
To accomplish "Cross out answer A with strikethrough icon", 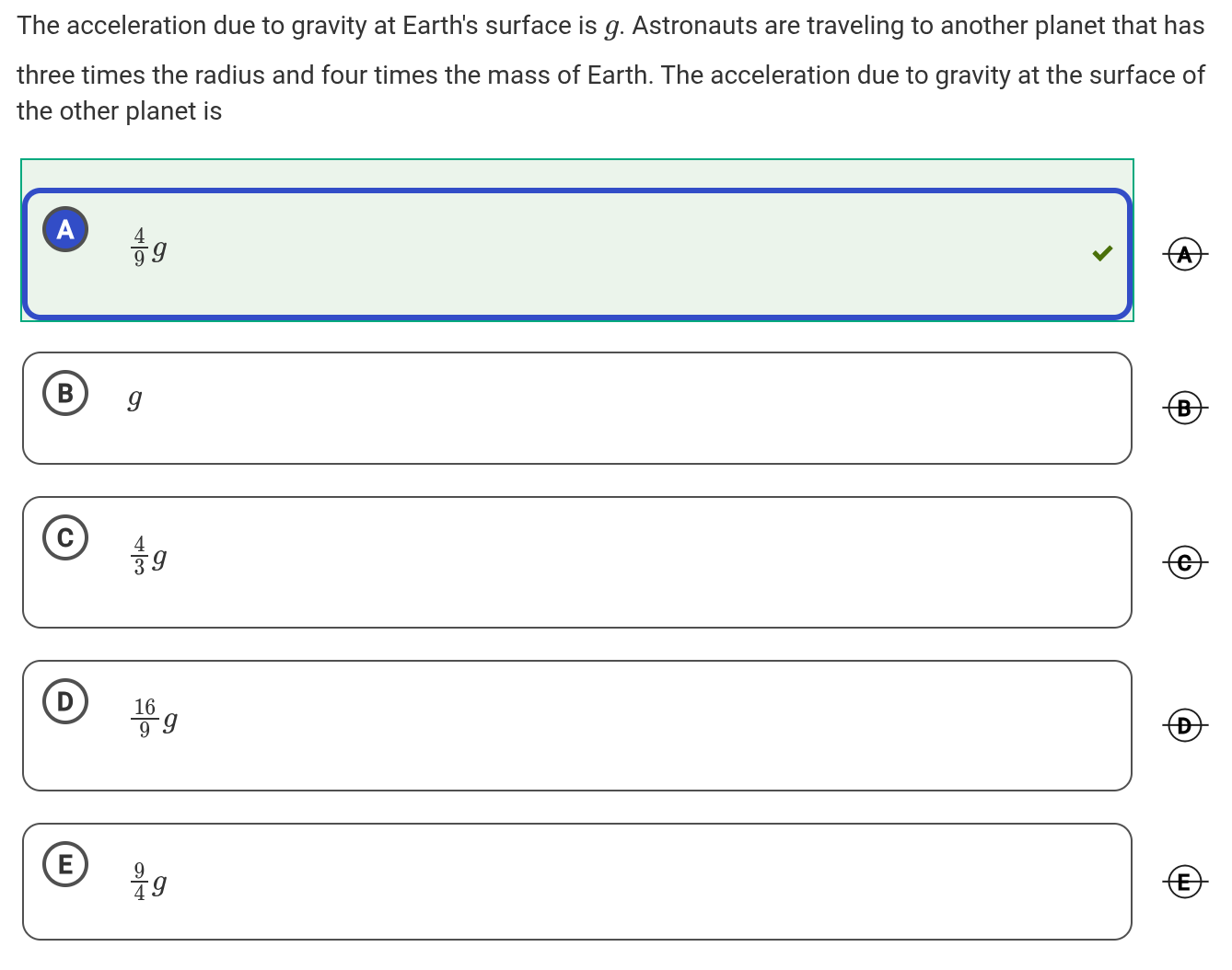I will [1184, 254].
